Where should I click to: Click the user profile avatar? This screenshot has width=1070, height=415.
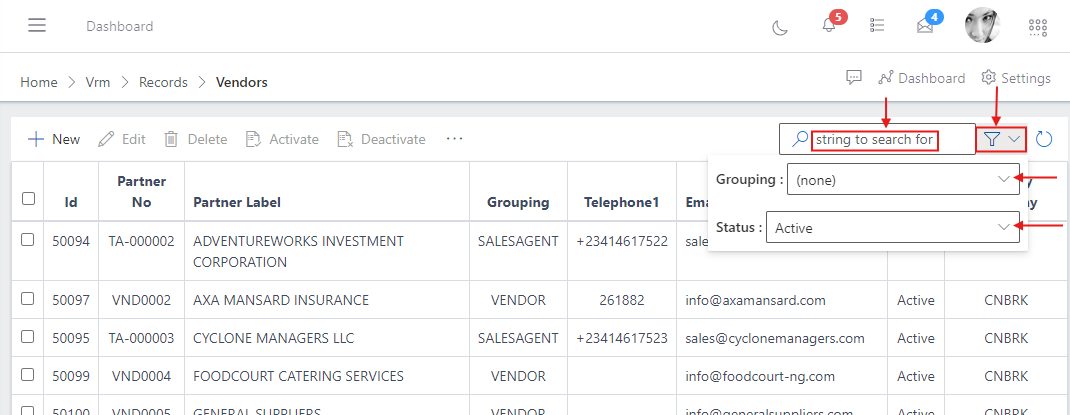(982, 26)
